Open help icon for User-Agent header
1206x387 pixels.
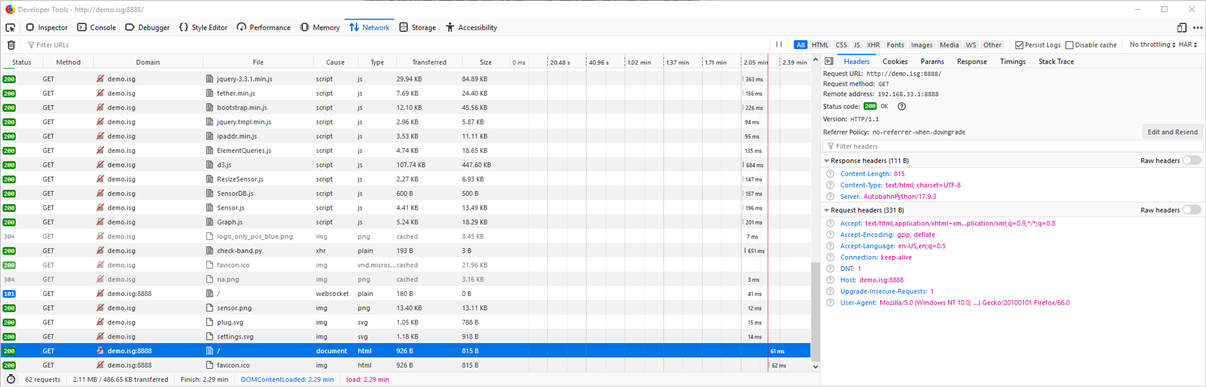point(831,302)
